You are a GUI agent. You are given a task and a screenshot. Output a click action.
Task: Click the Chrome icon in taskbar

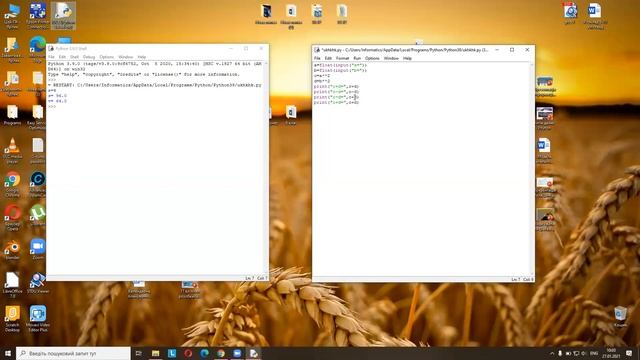pos(221,353)
